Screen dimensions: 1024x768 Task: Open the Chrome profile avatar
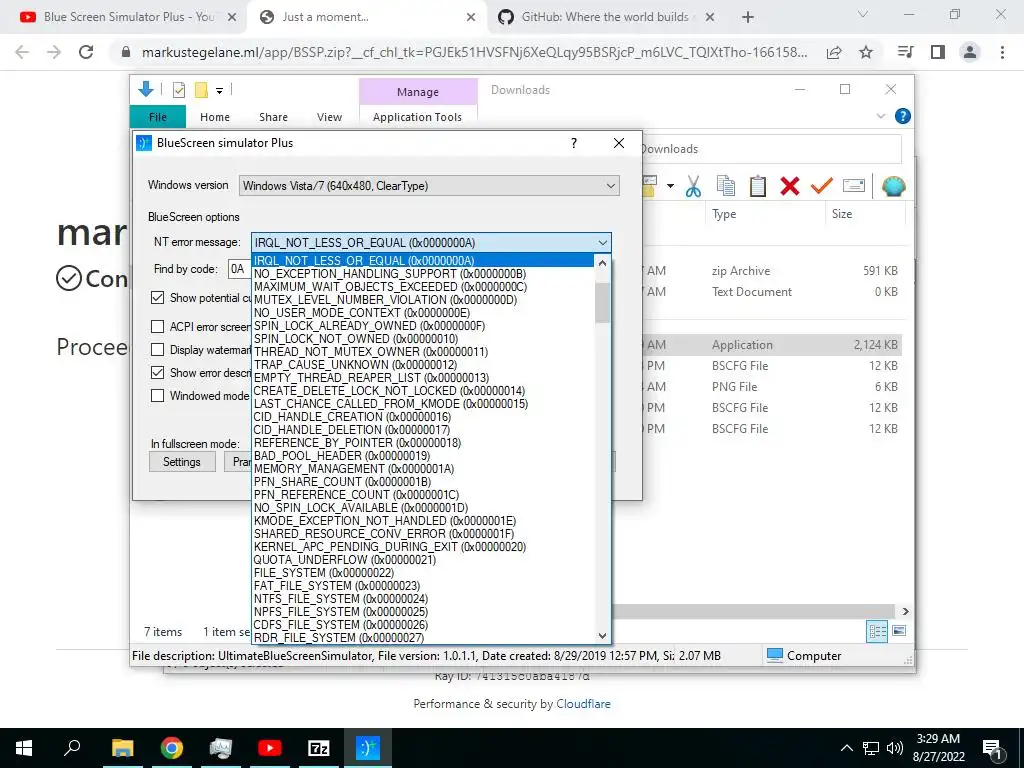[x=970, y=52]
